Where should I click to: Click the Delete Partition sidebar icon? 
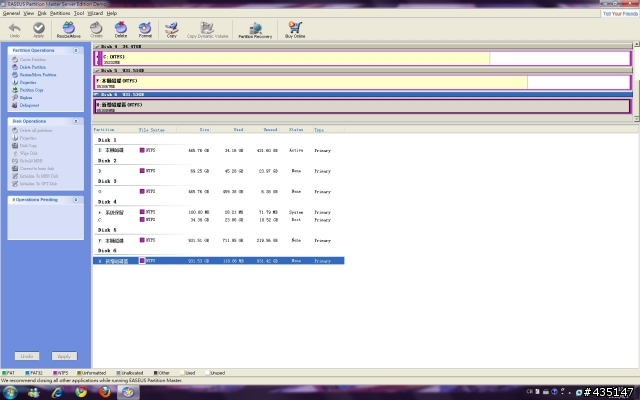coord(15,67)
